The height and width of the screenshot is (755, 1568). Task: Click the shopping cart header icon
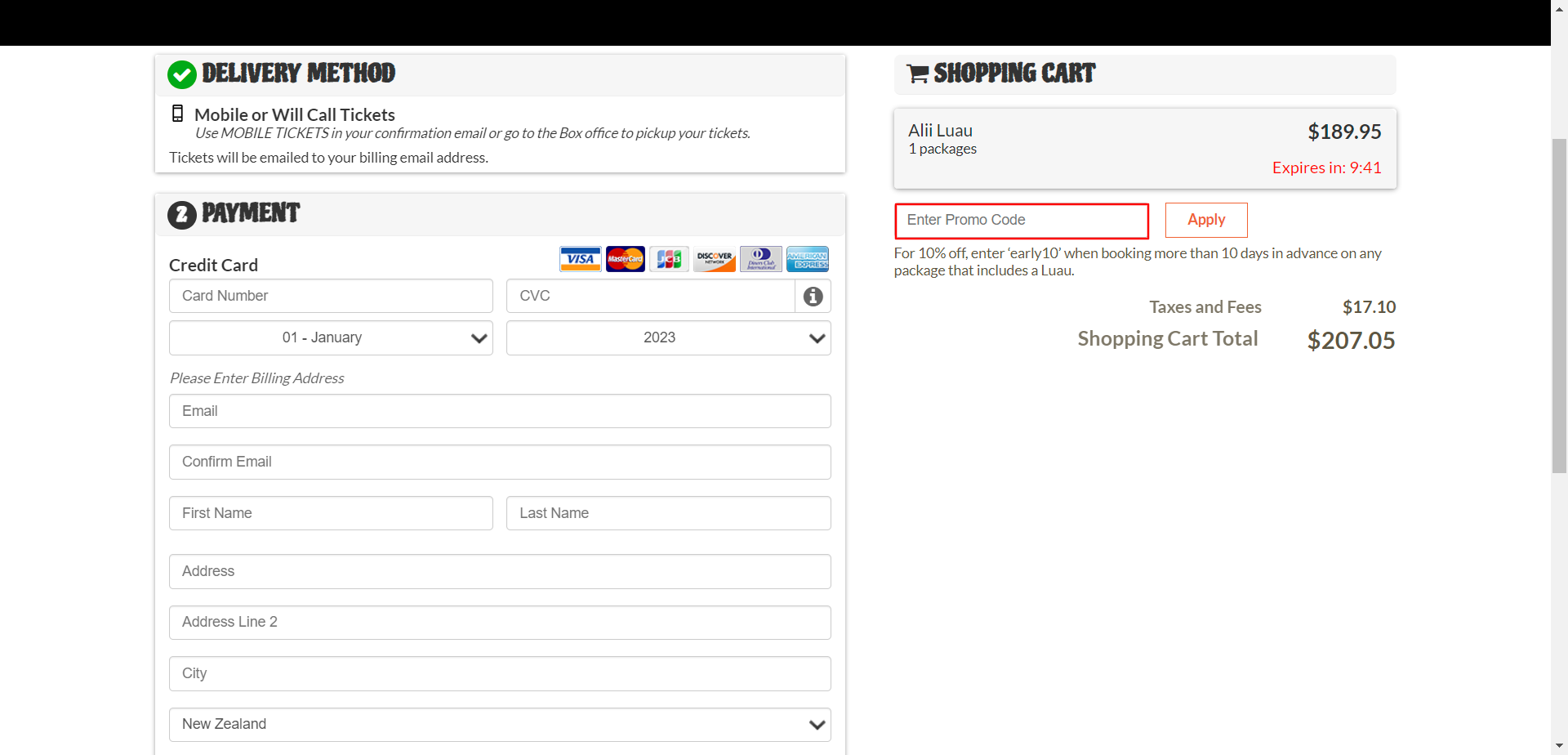[917, 74]
